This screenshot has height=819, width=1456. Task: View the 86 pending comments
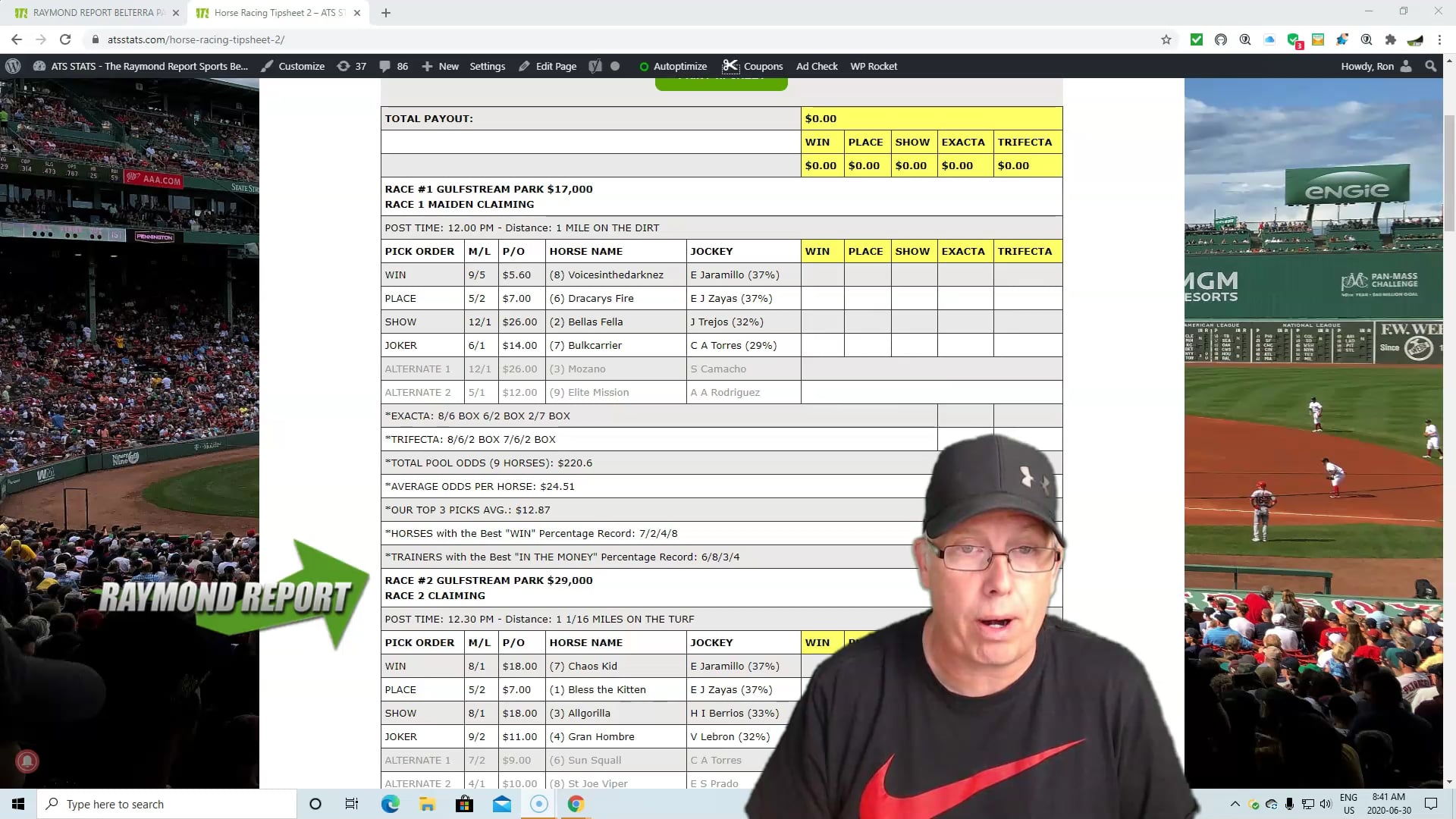tap(394, 66)
